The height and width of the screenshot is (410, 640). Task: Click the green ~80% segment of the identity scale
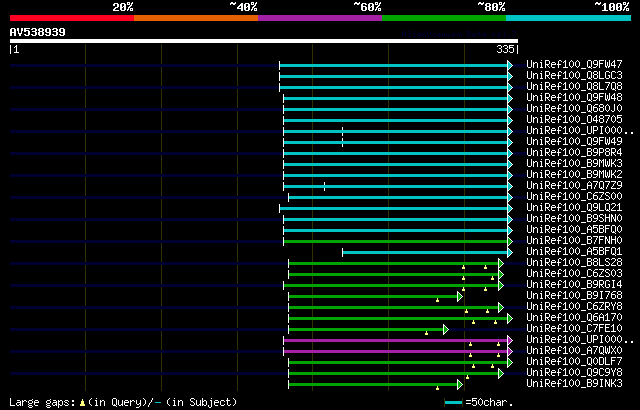pos(444,18)
